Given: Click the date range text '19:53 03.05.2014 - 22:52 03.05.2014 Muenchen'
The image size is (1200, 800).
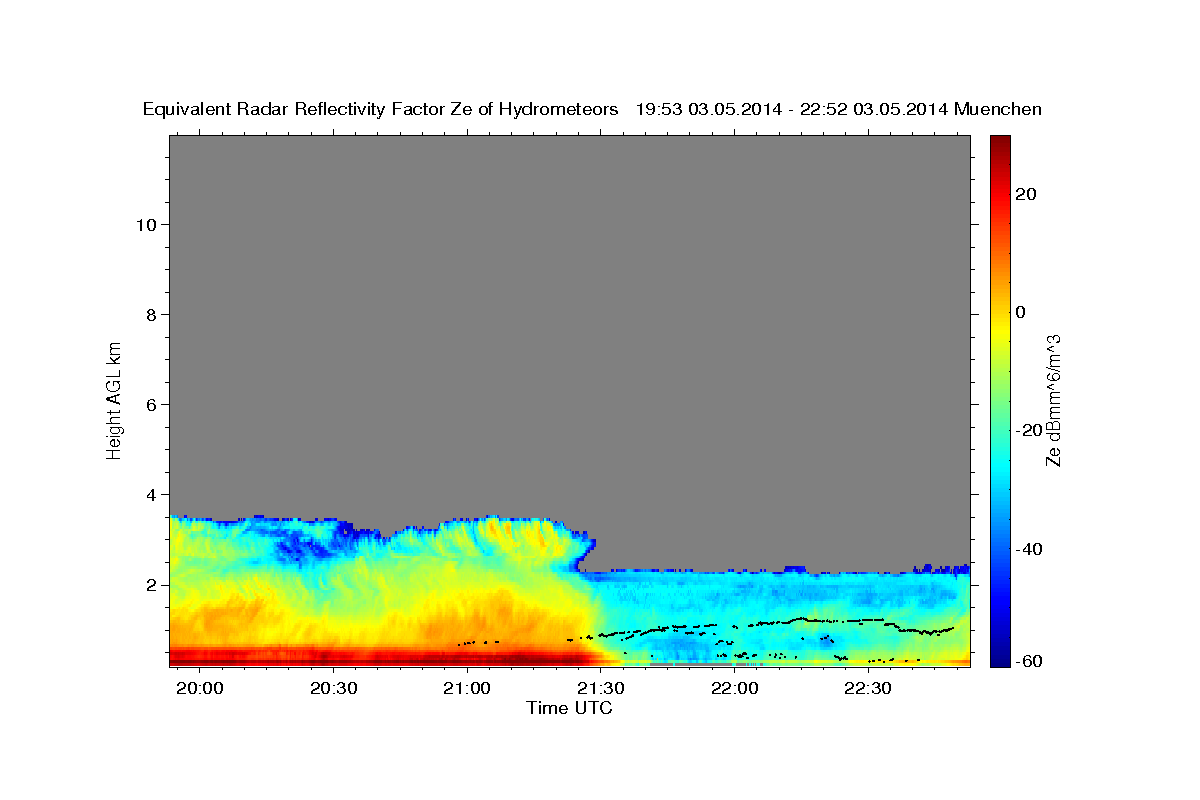Looking at the screenshot, I should pyautogui.click(x=839, y=110).
